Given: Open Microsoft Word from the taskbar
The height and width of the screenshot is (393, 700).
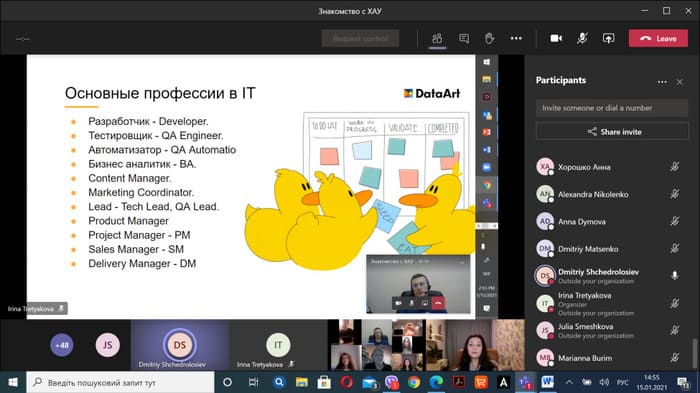Looking at the screenshot, I should pos(547,382).
